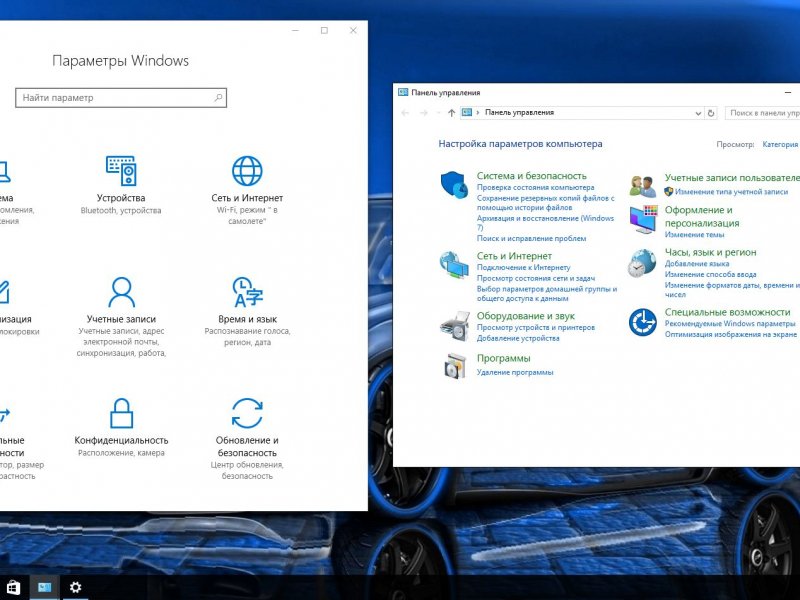
Task: Switch to Settings gear on the taskbar
Action: pos(75,587)
